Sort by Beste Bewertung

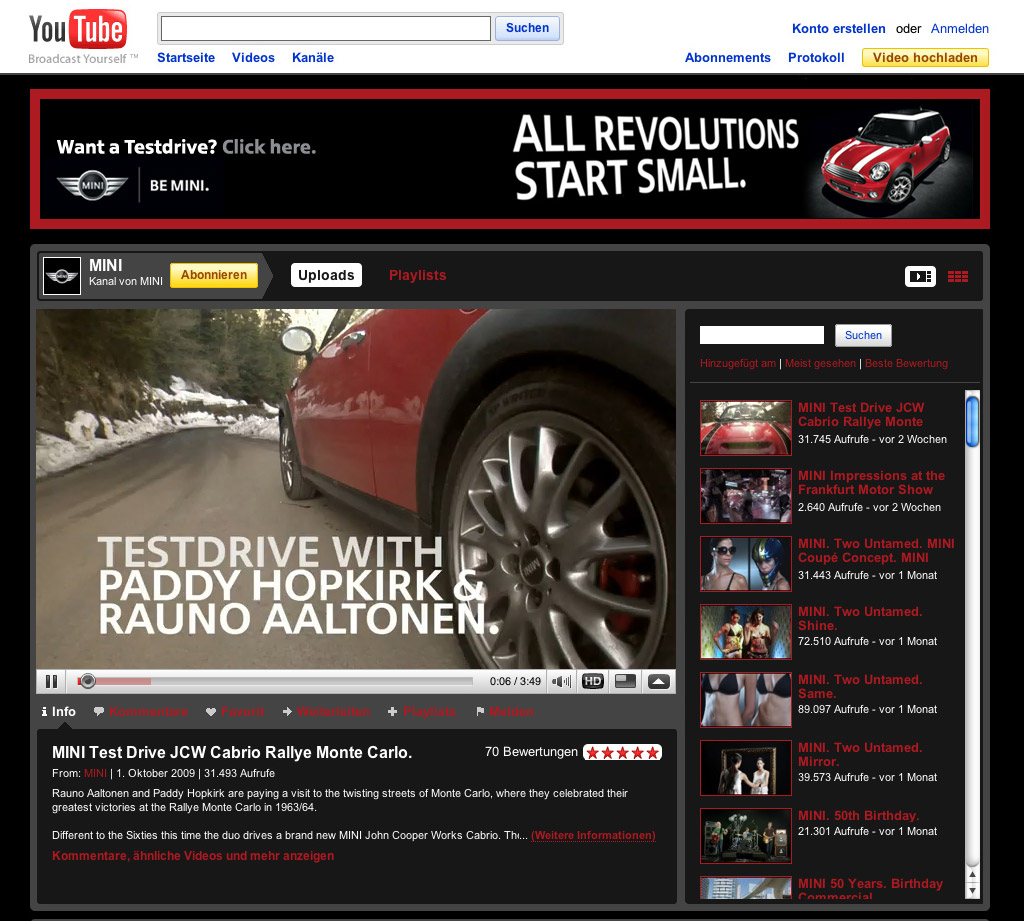click(906, 363)
